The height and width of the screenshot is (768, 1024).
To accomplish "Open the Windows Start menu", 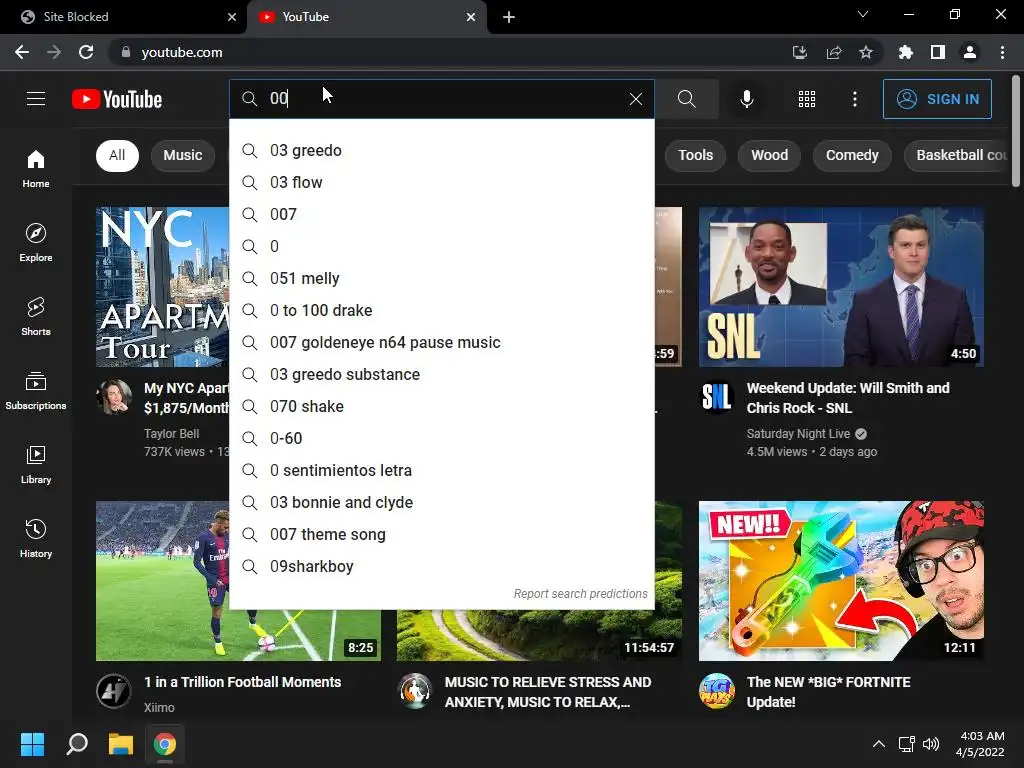I will tap(32, 744).
